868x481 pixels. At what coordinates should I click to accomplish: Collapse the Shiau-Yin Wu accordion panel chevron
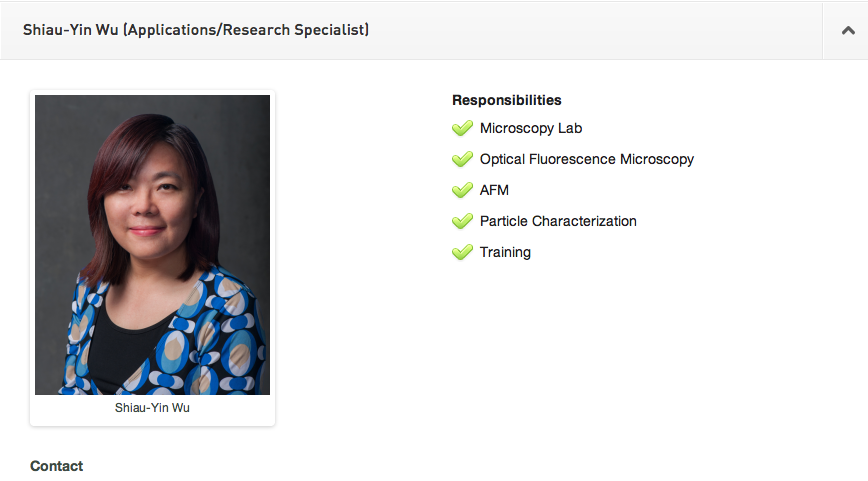pos(845,30)
